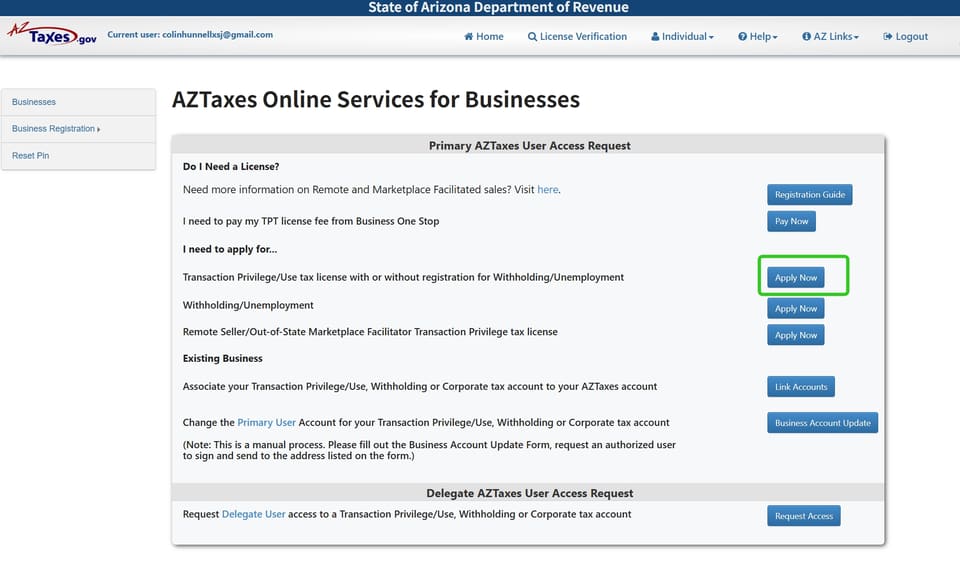Expand Business Registration submenu in the sidebar
This screenshot has height=566, width=960.
pyautogui.click(x=78, y=129)
